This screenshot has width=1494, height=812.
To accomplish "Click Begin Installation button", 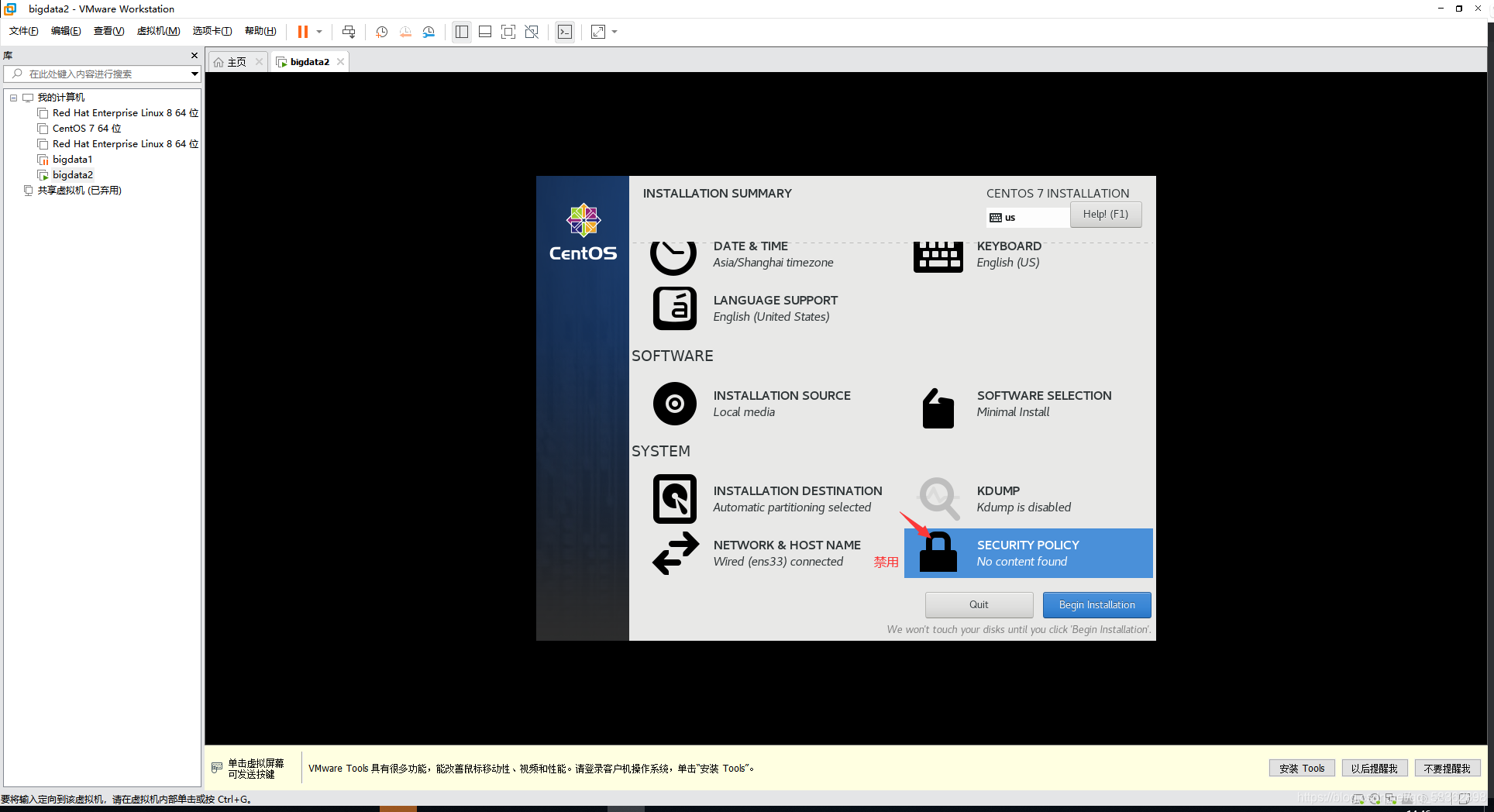I will 1096,605.
